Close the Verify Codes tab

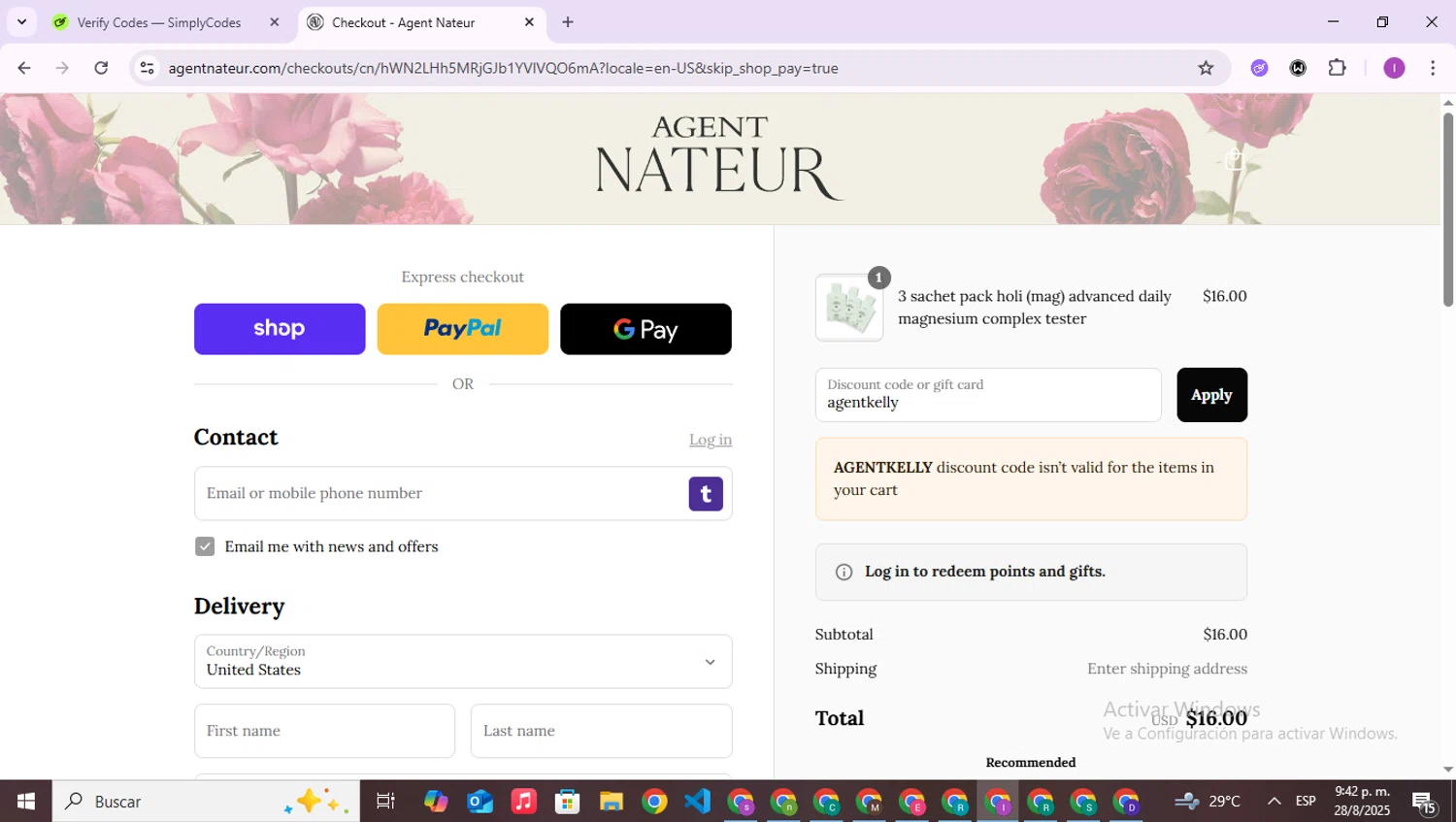pyautogui.click(x=275, y=22)
